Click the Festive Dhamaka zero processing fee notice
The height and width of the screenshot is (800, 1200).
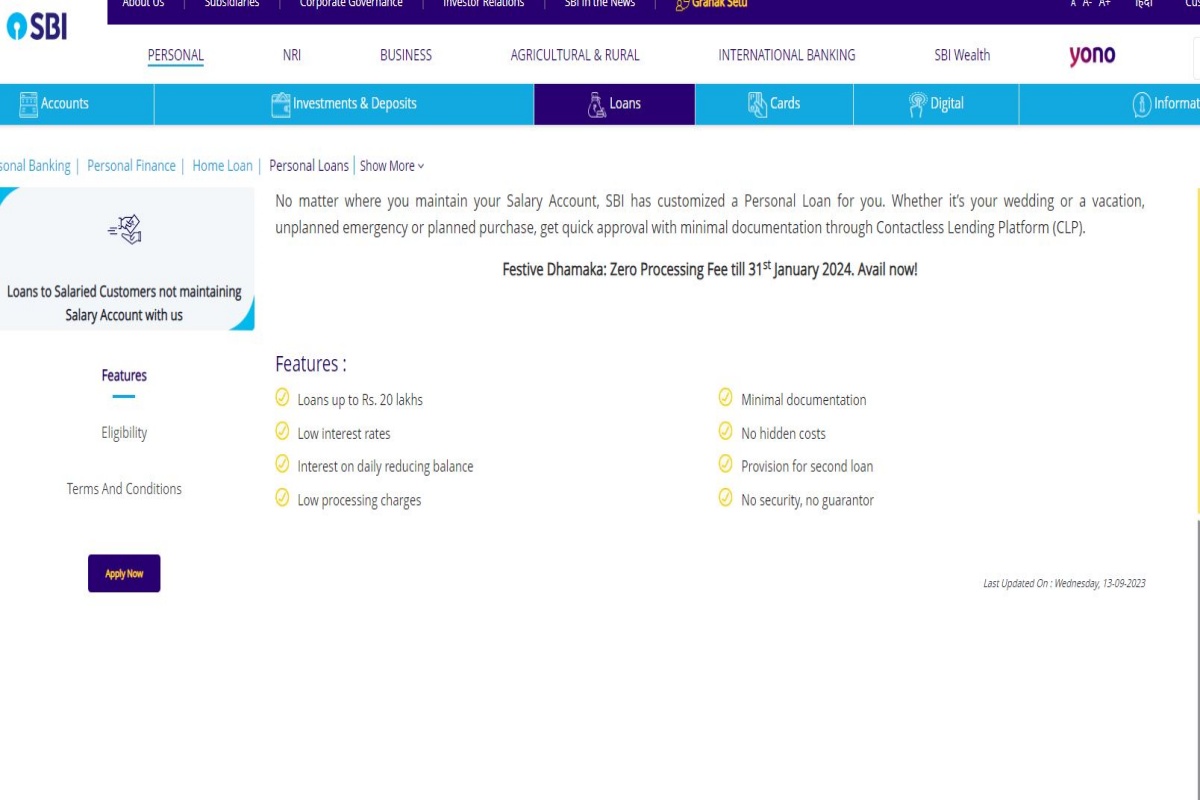point(710,269)
